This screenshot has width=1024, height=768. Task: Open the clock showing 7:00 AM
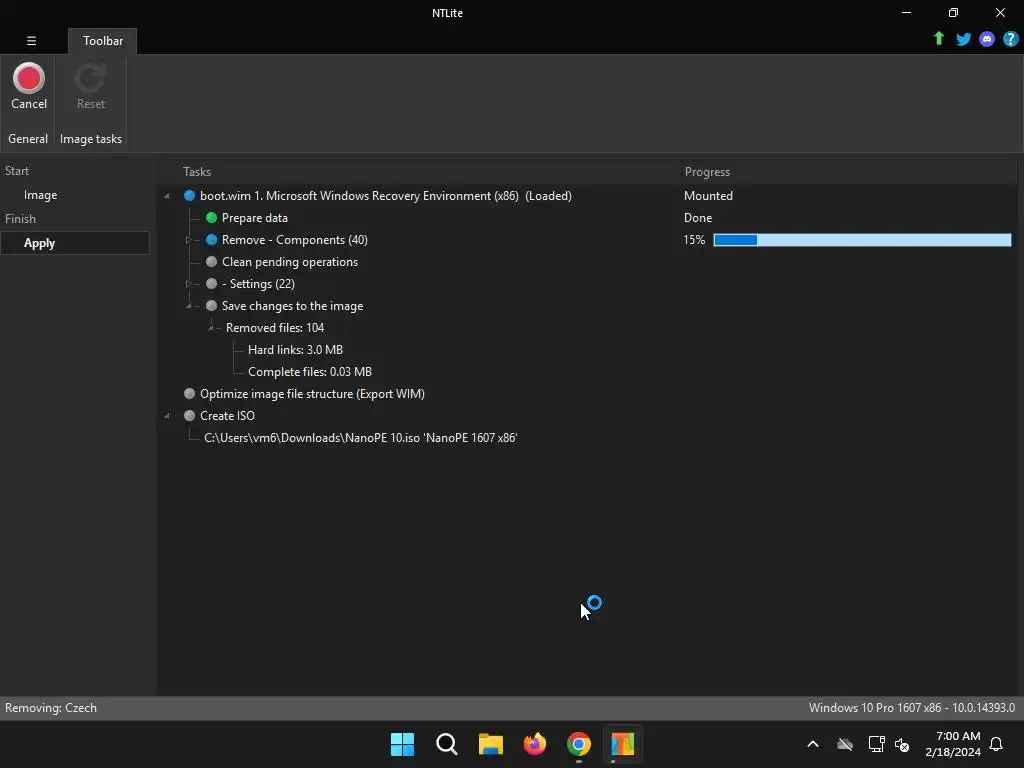click(953, 744)
